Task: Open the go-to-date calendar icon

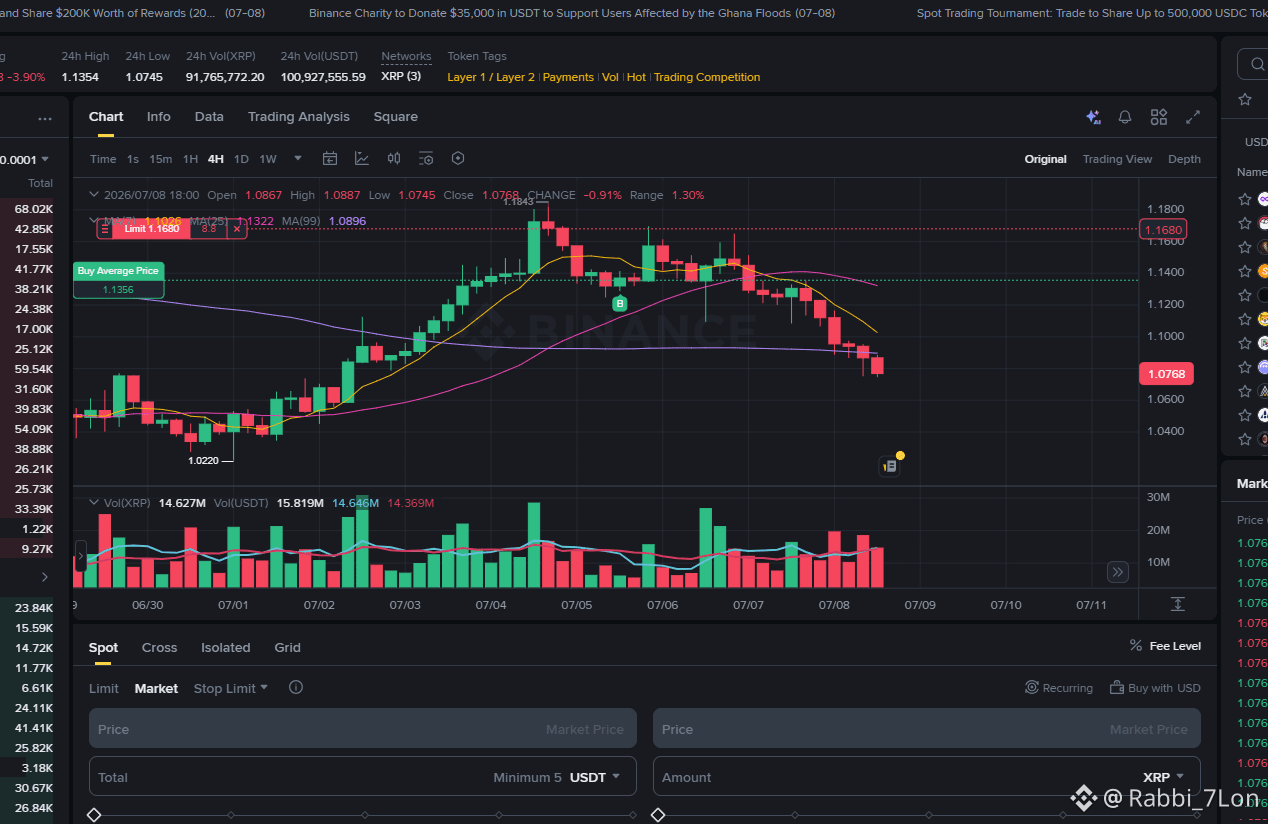Action: 330,158
